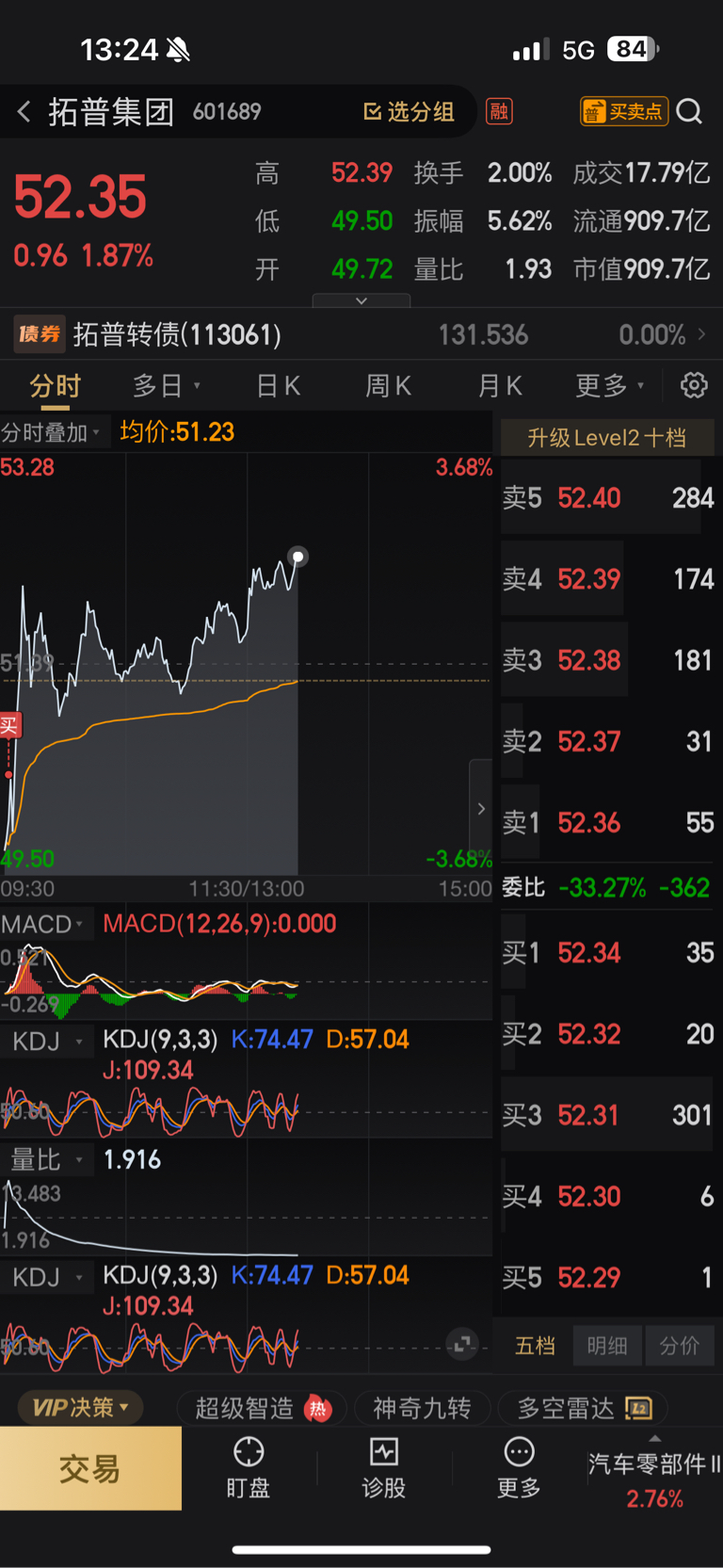Viewport: 723px width, 1568px height.
Task: Open the 买卖点 buy-sell points button
Action: coord(624,112)
